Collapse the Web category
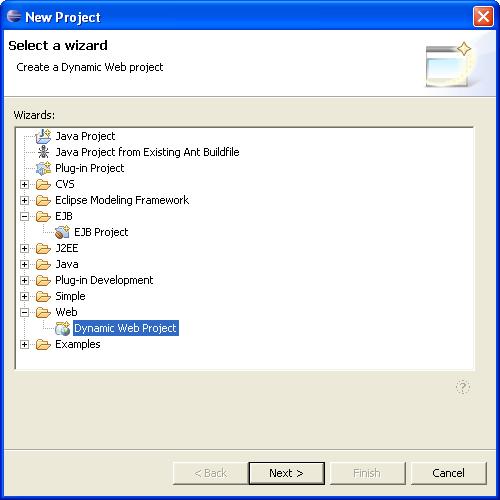The image size is (500, 500). [x=24, y=312]
